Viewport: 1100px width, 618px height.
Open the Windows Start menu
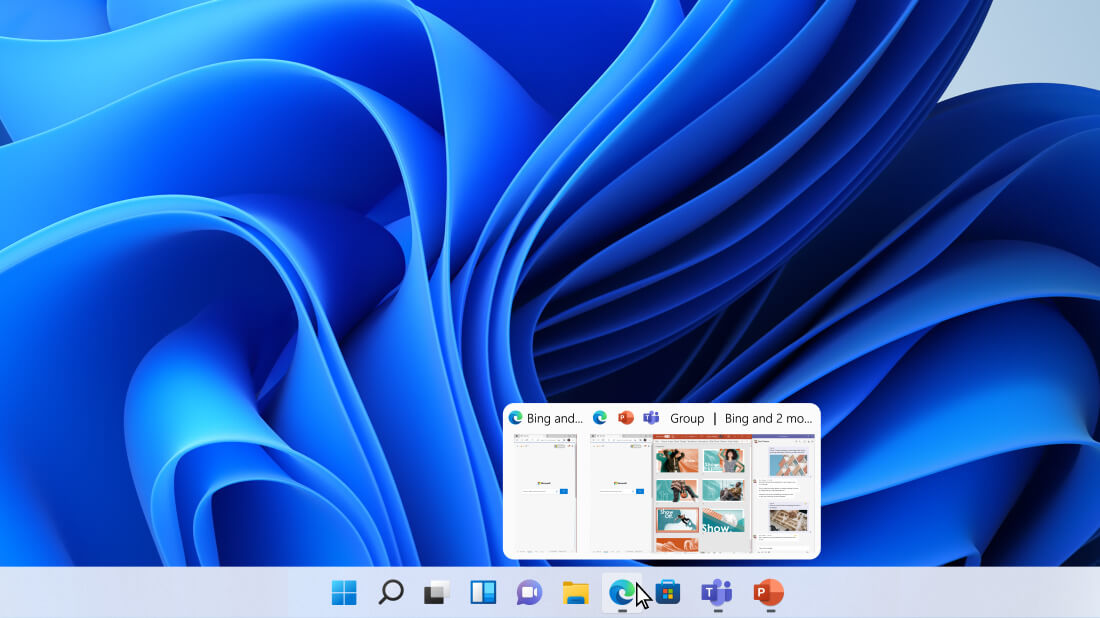344,593
